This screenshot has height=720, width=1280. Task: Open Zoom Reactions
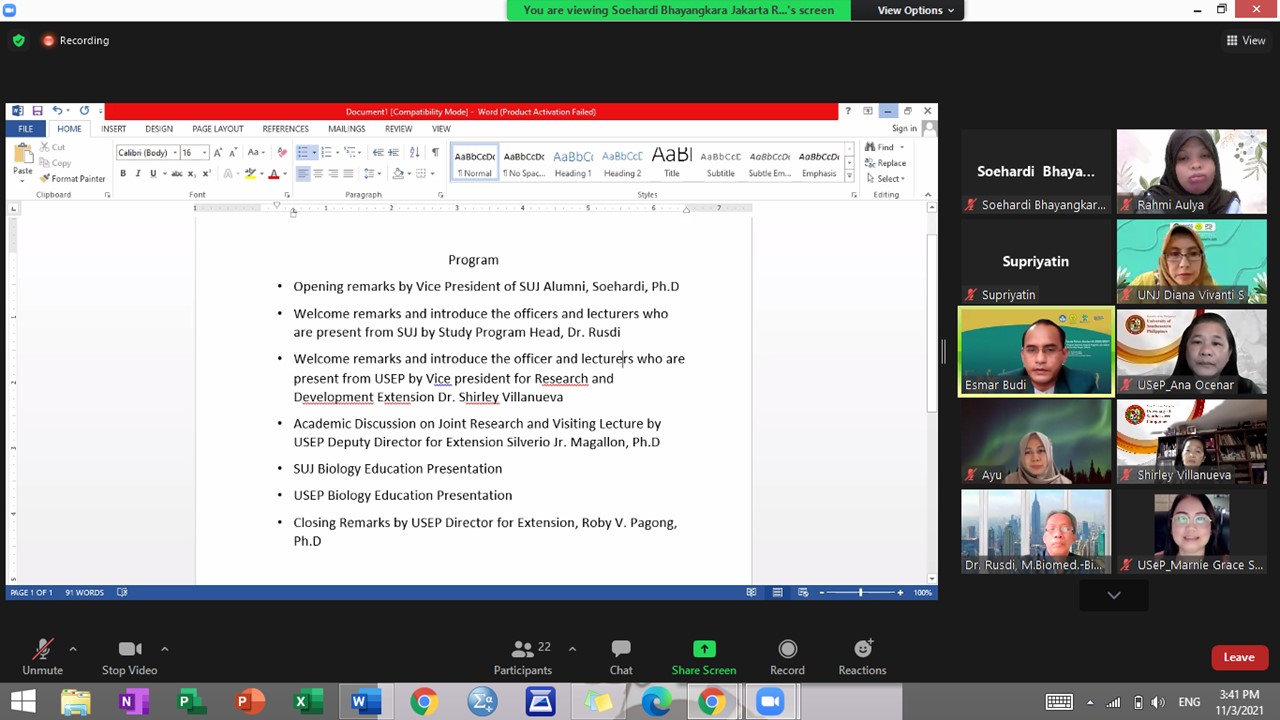tap(862, 657)
